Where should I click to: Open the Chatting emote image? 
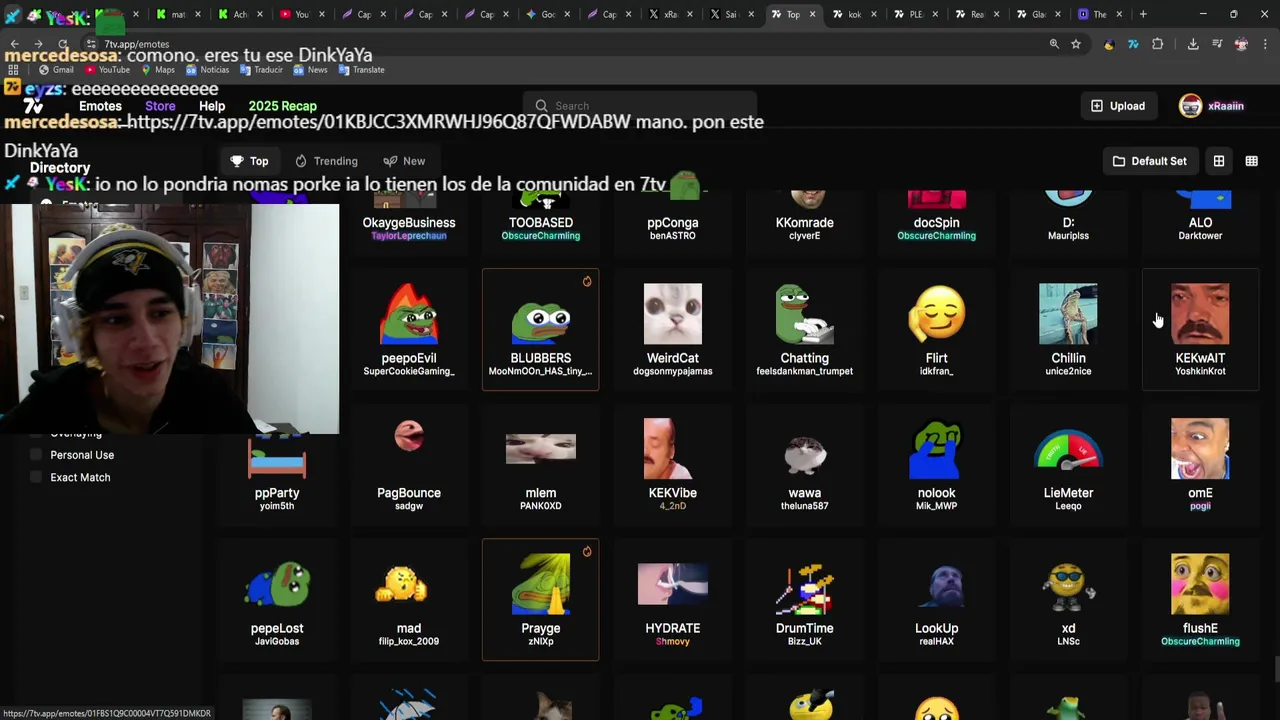805,314
